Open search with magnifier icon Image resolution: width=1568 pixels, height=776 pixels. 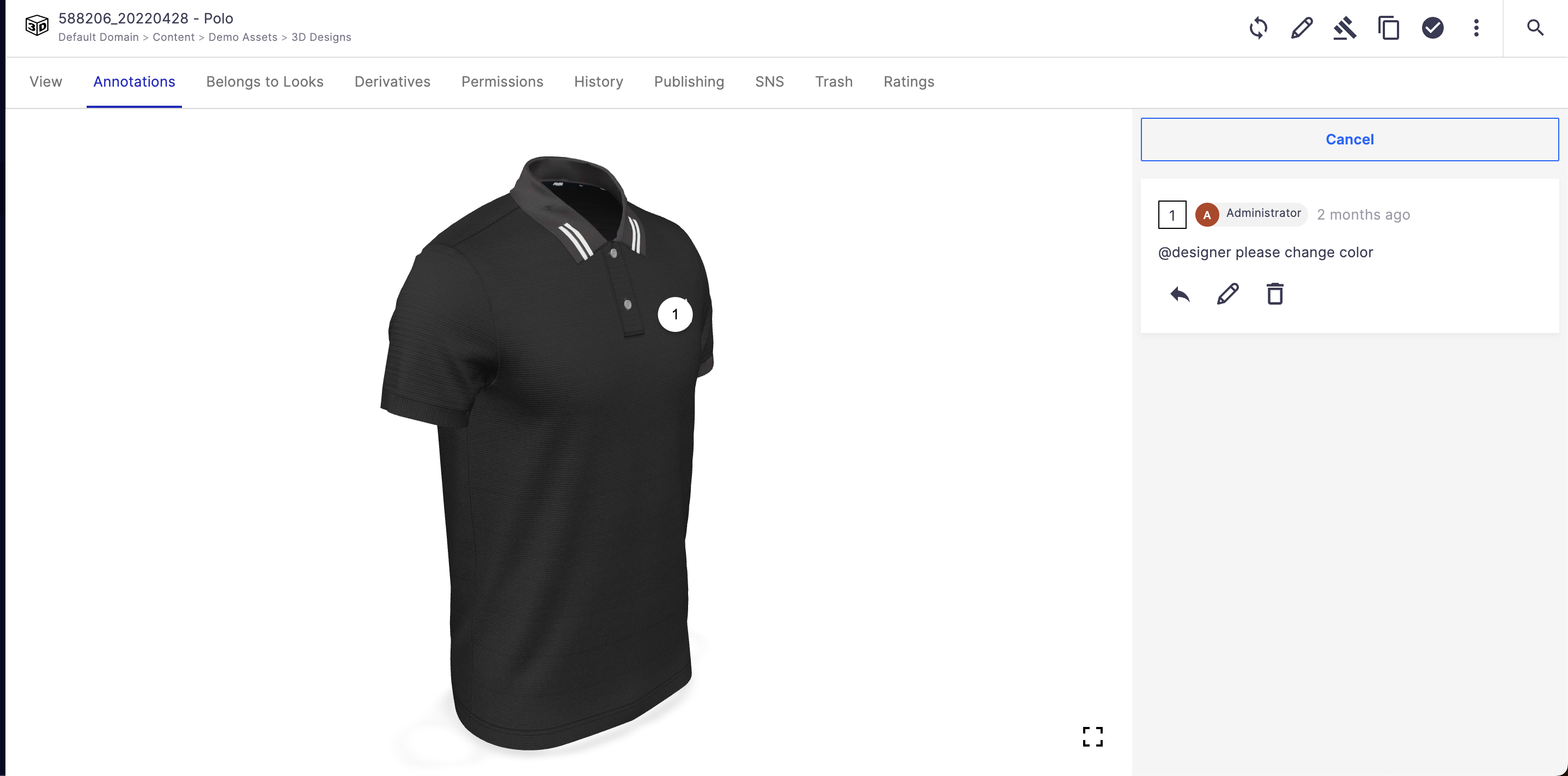pos(1535,28)
